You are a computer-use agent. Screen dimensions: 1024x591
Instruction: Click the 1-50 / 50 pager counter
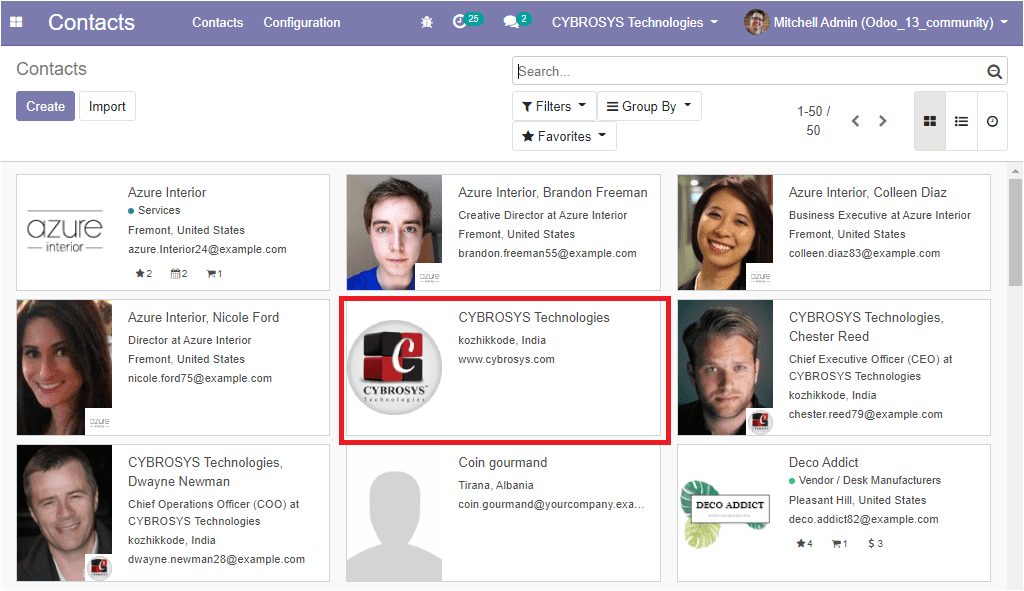click(813, 121)
